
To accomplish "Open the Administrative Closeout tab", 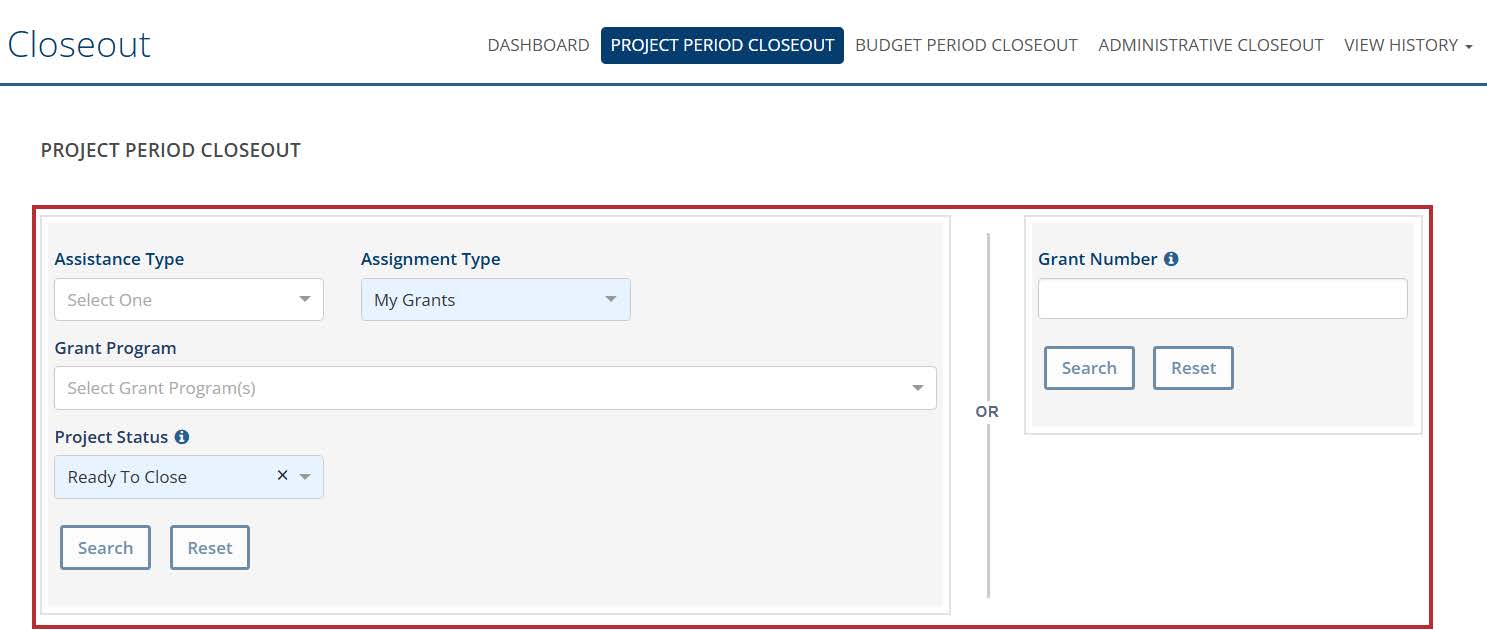I will (x=1210, y=45).
